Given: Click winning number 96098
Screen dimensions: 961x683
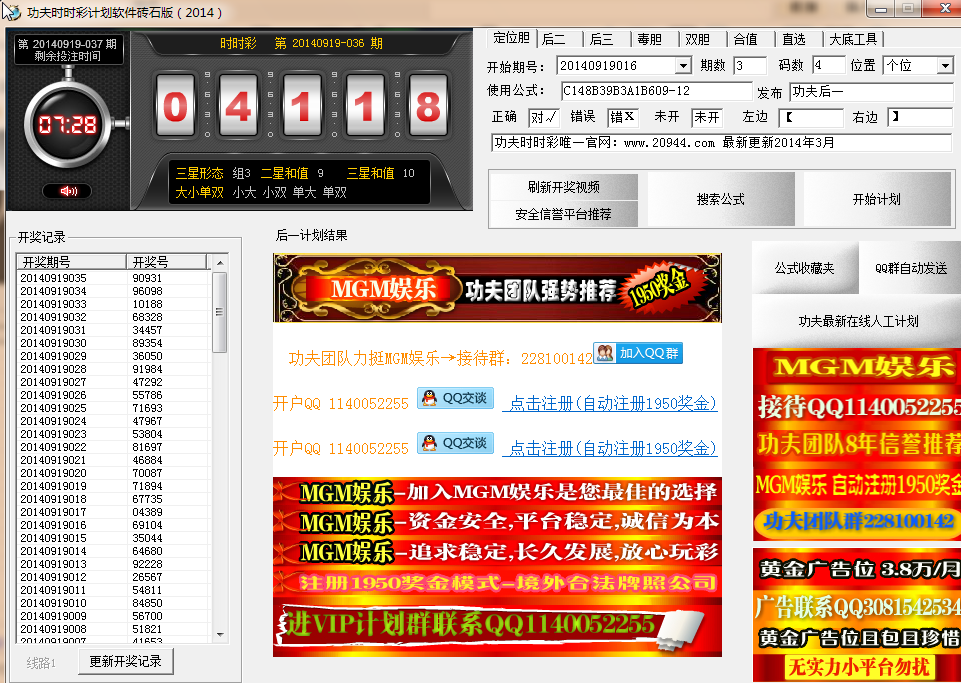Looking at the screenshot, I should click(x=147, y=291).
